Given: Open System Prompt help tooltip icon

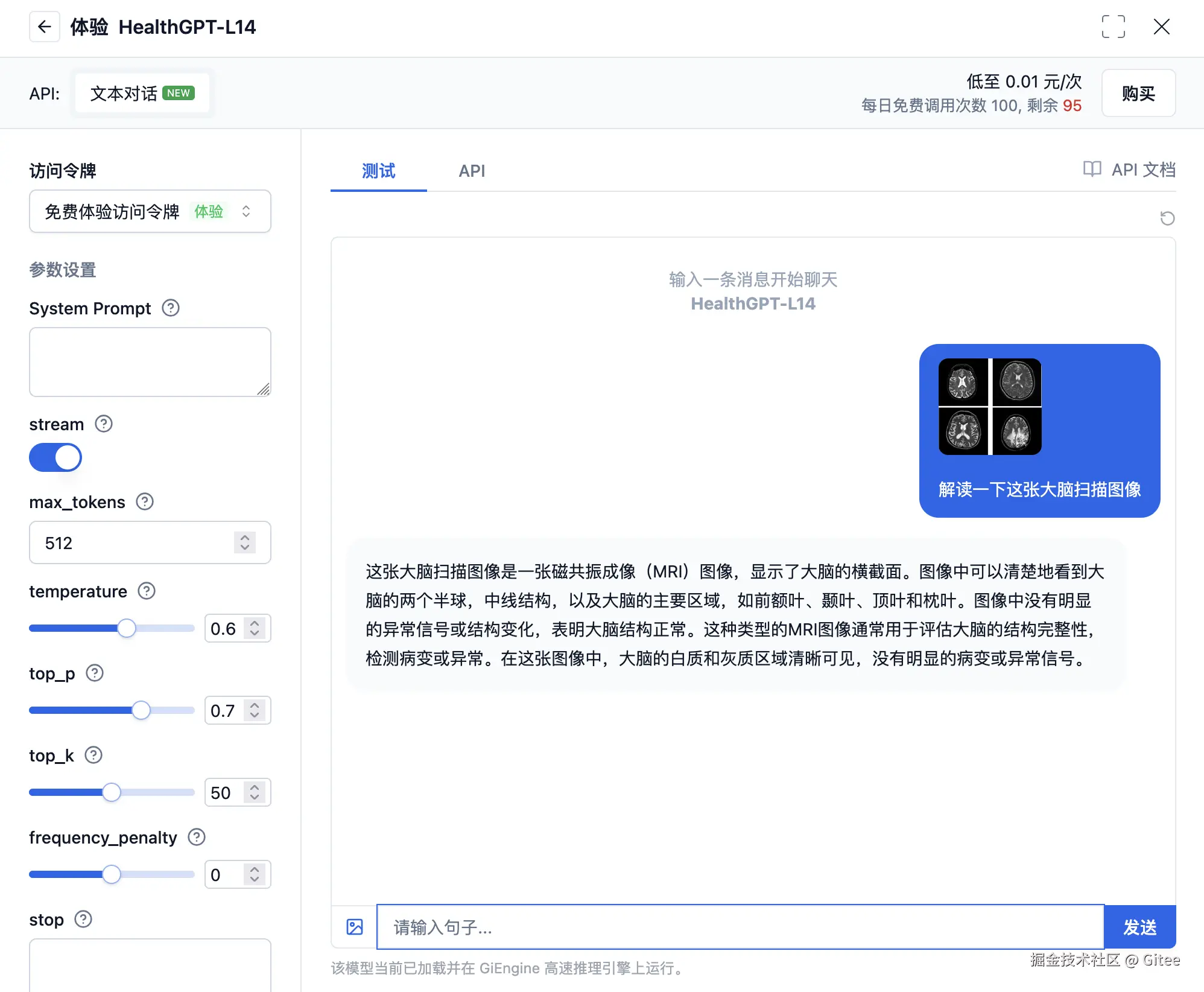Looking at the screenshot, I should point(171,308).
